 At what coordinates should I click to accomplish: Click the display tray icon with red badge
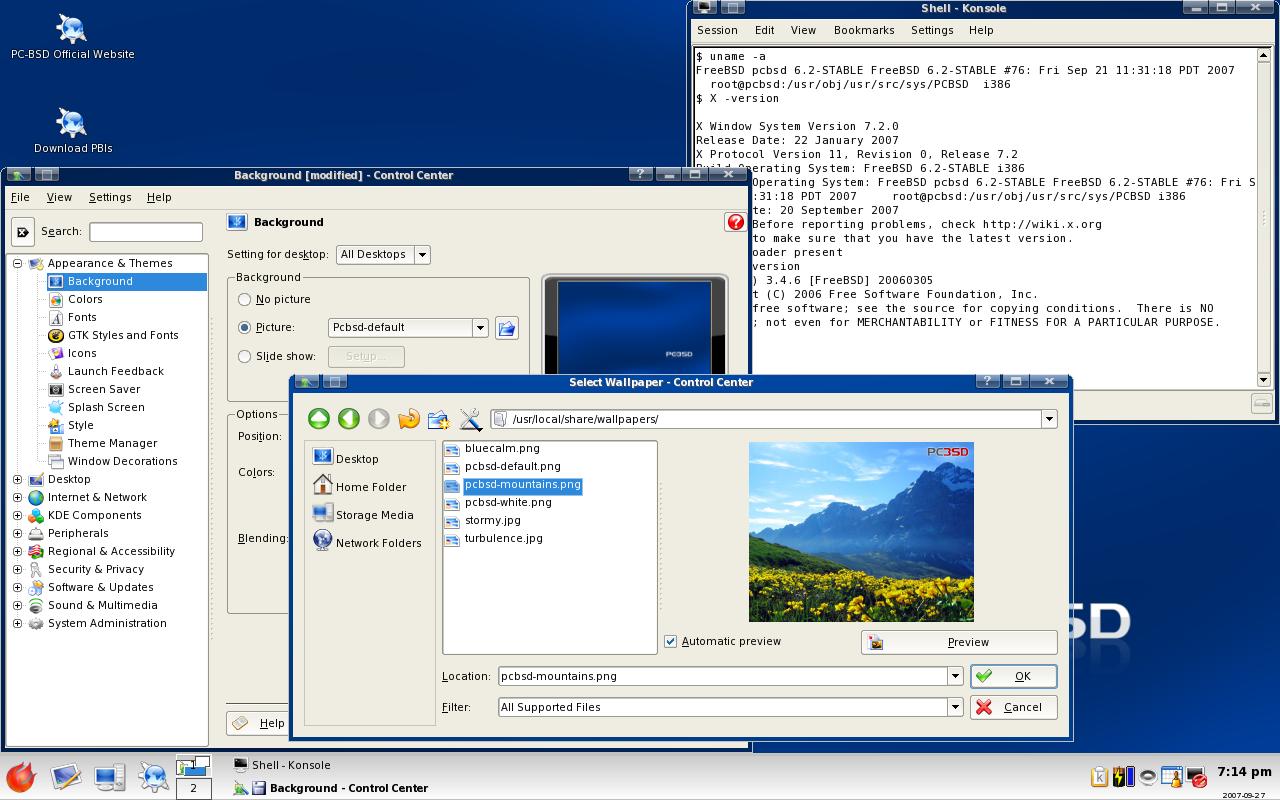click(1196, 777)
